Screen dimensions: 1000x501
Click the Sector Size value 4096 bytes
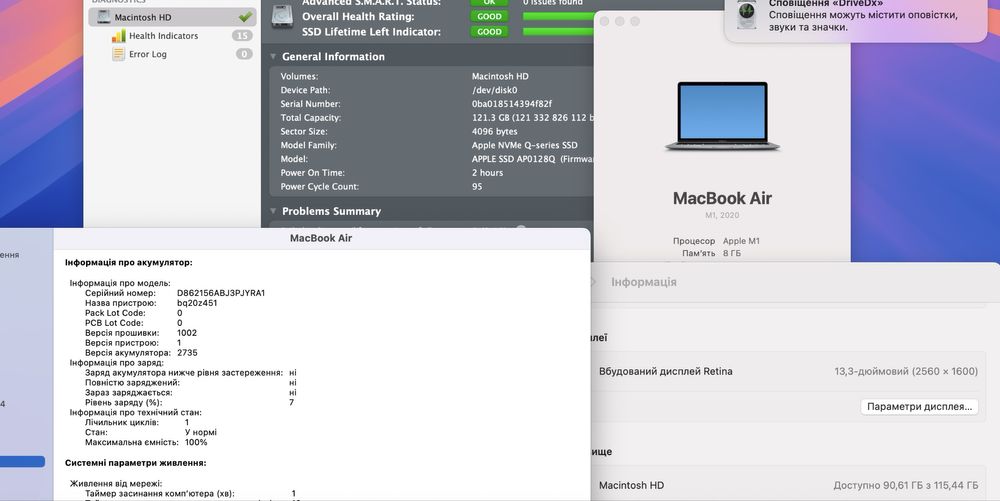coord(494,131)
